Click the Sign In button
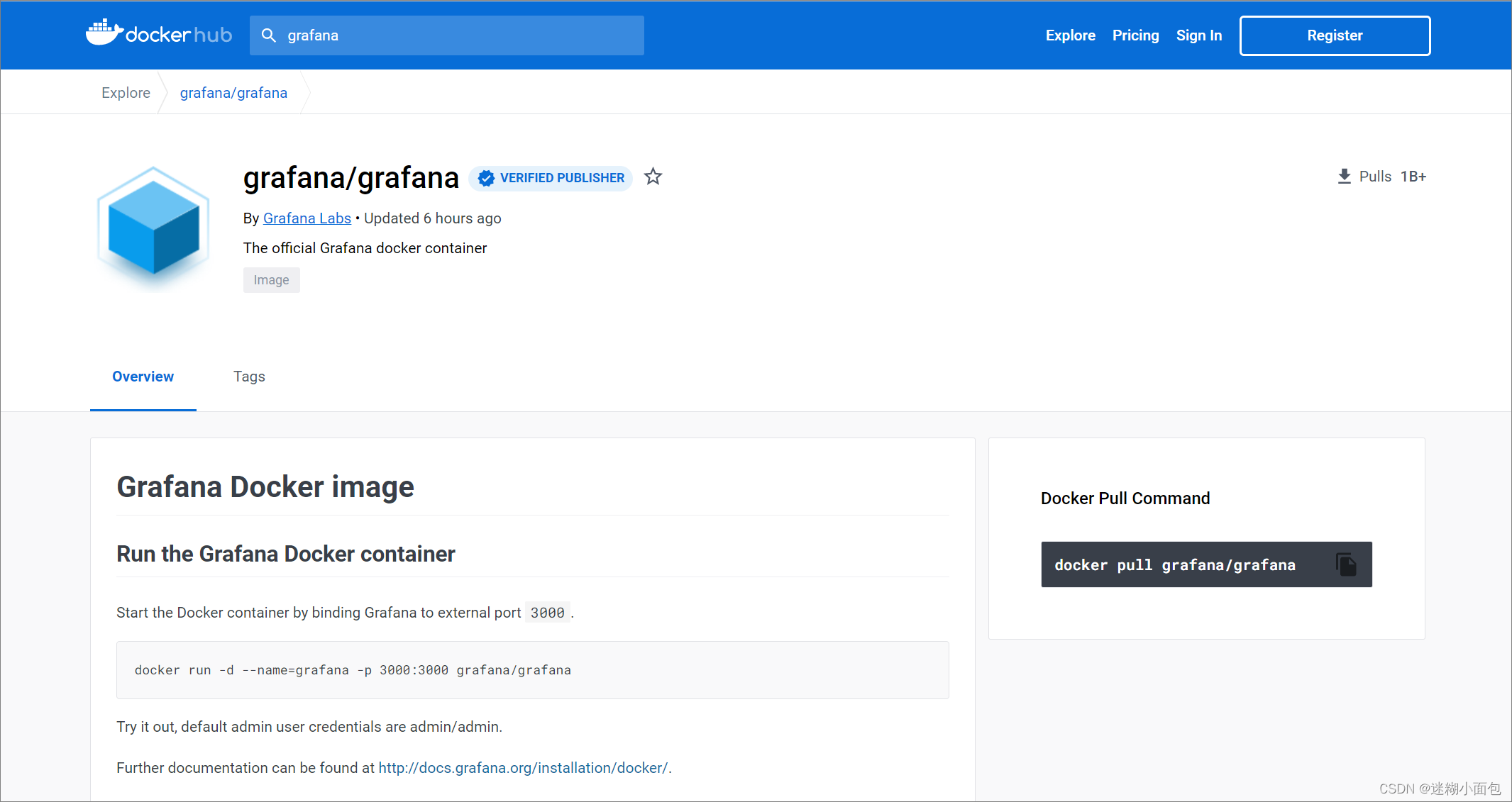1512x802 pixels. (1198, 35)
